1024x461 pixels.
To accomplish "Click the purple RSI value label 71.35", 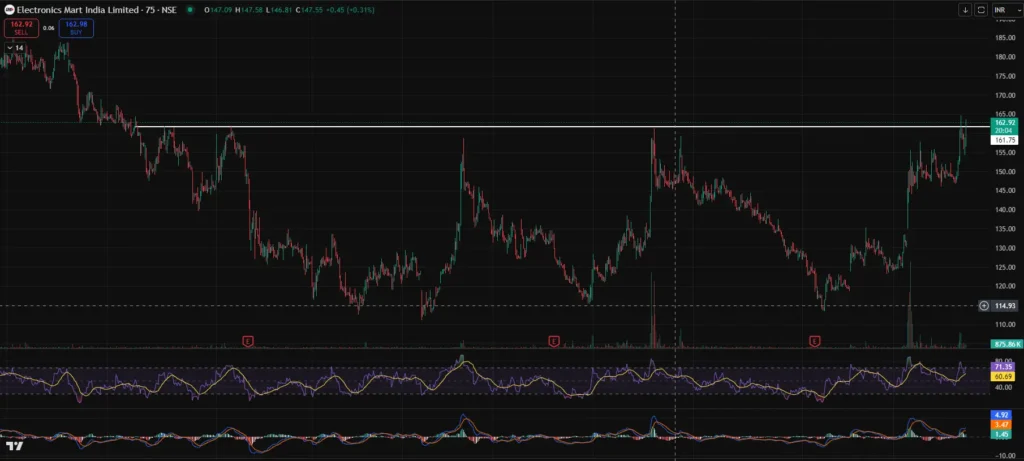I will click(1004, 368).
